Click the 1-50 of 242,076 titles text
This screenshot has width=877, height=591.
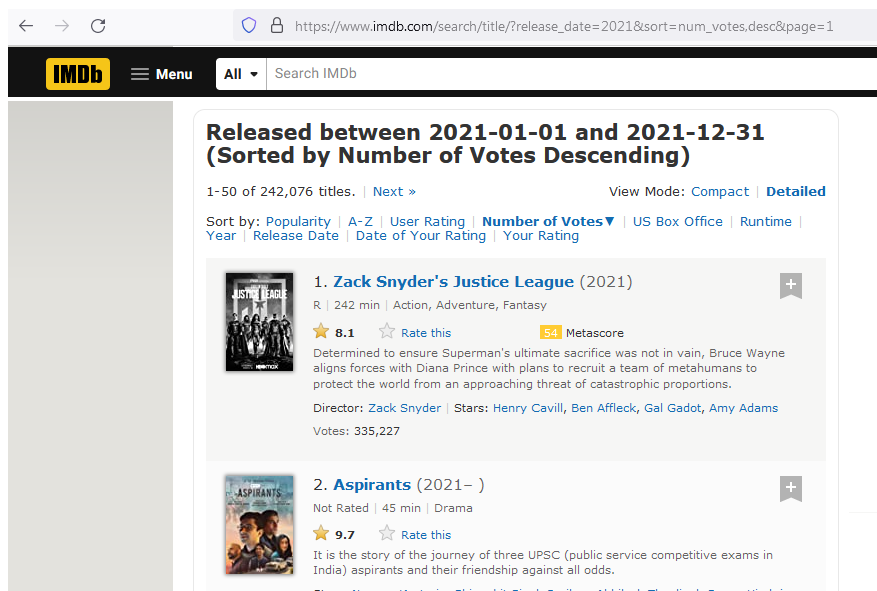tap(281, 192)
